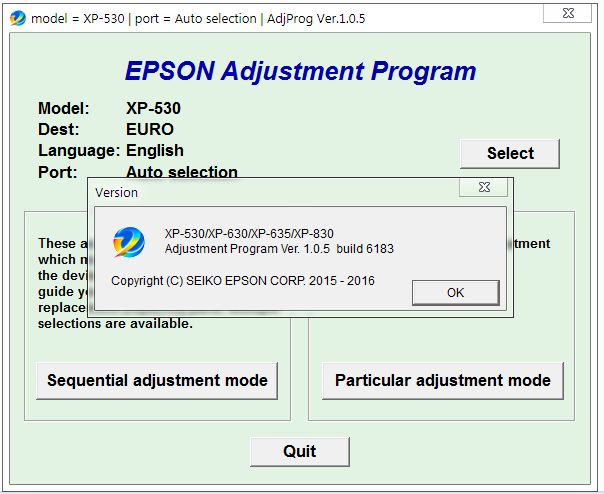604x494 pixels.
Task: Click the Port value Auto selection
Action: coord(182,172)
